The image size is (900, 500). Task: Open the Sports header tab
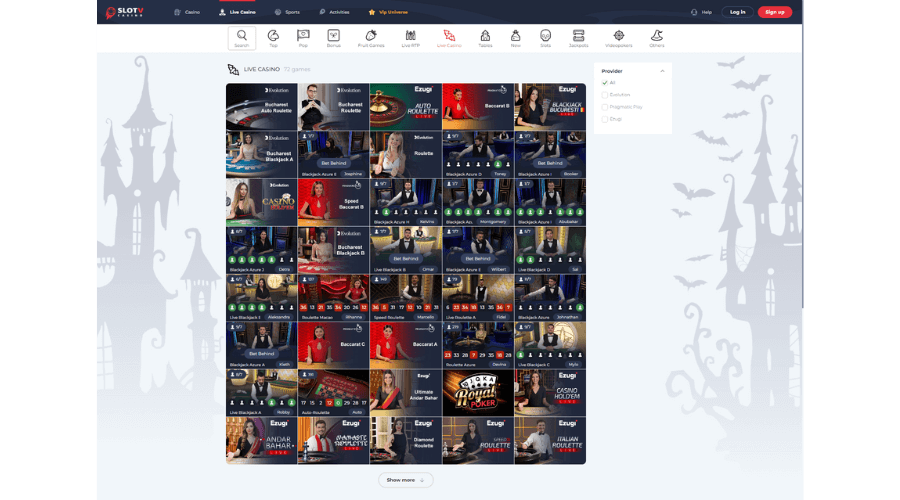tap(287, 12)
